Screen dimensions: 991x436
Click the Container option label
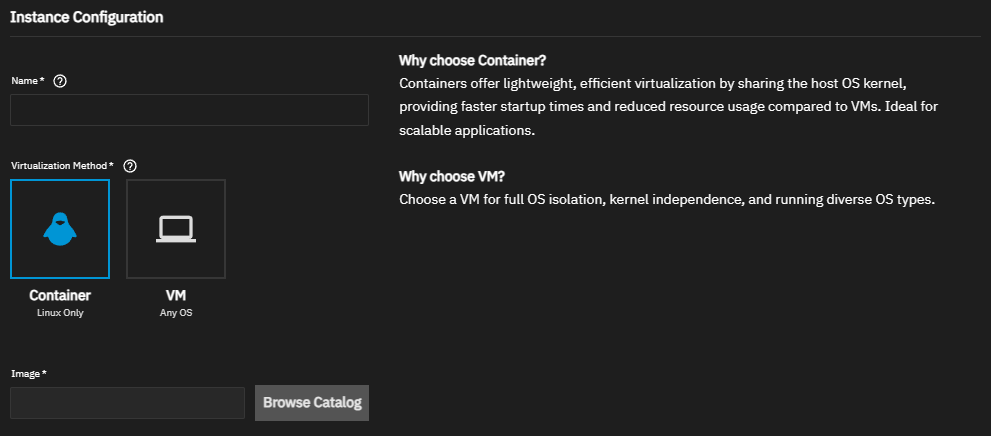tap(60, 296)
